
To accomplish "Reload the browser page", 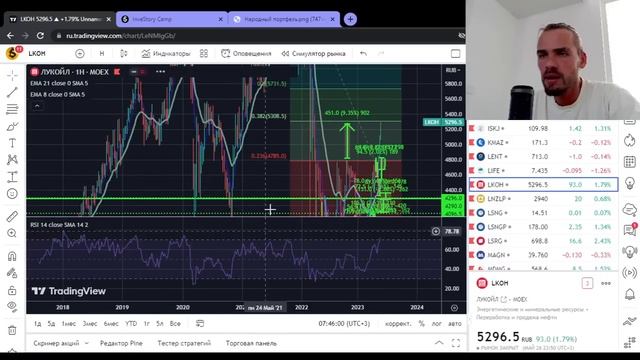I will click(x=40, y=36).
